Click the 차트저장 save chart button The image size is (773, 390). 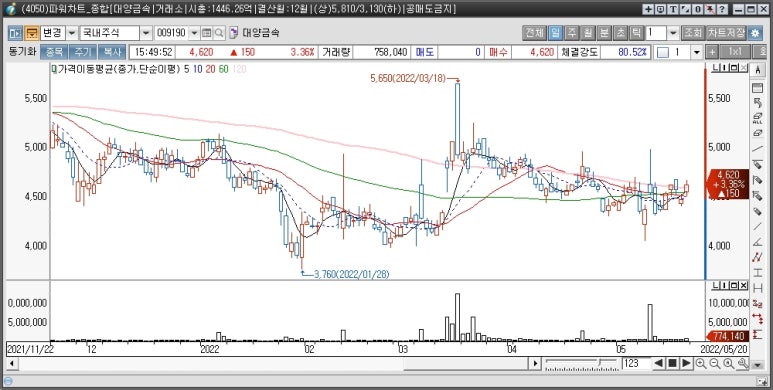pos(726,33)
